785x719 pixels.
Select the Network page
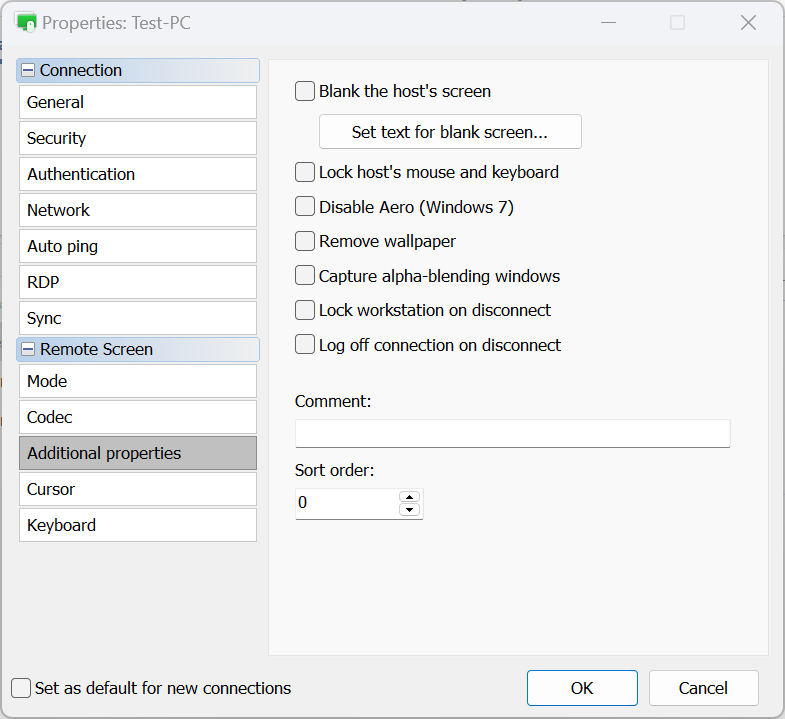[138, 210]
